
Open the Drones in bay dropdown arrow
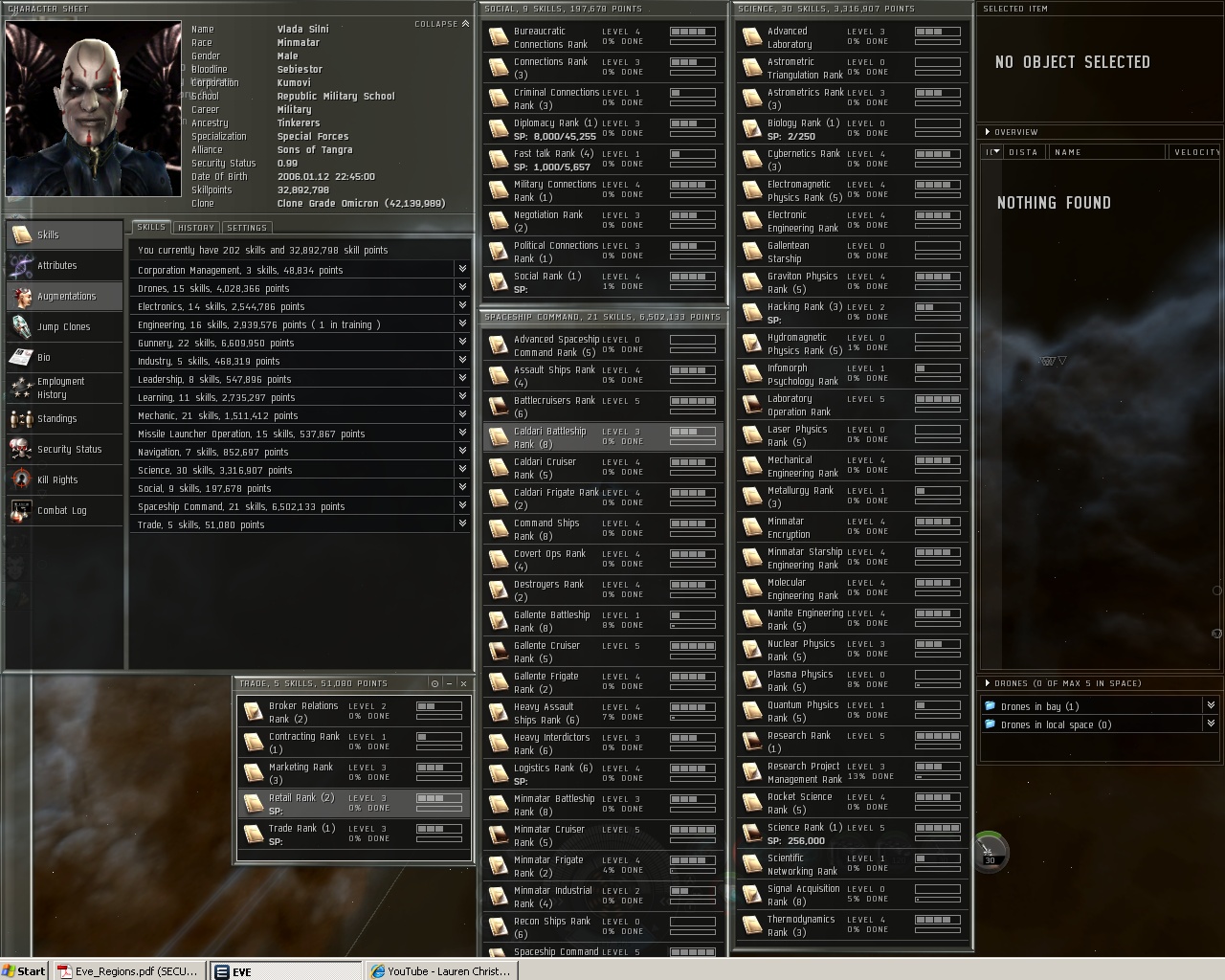(1211, 706)
